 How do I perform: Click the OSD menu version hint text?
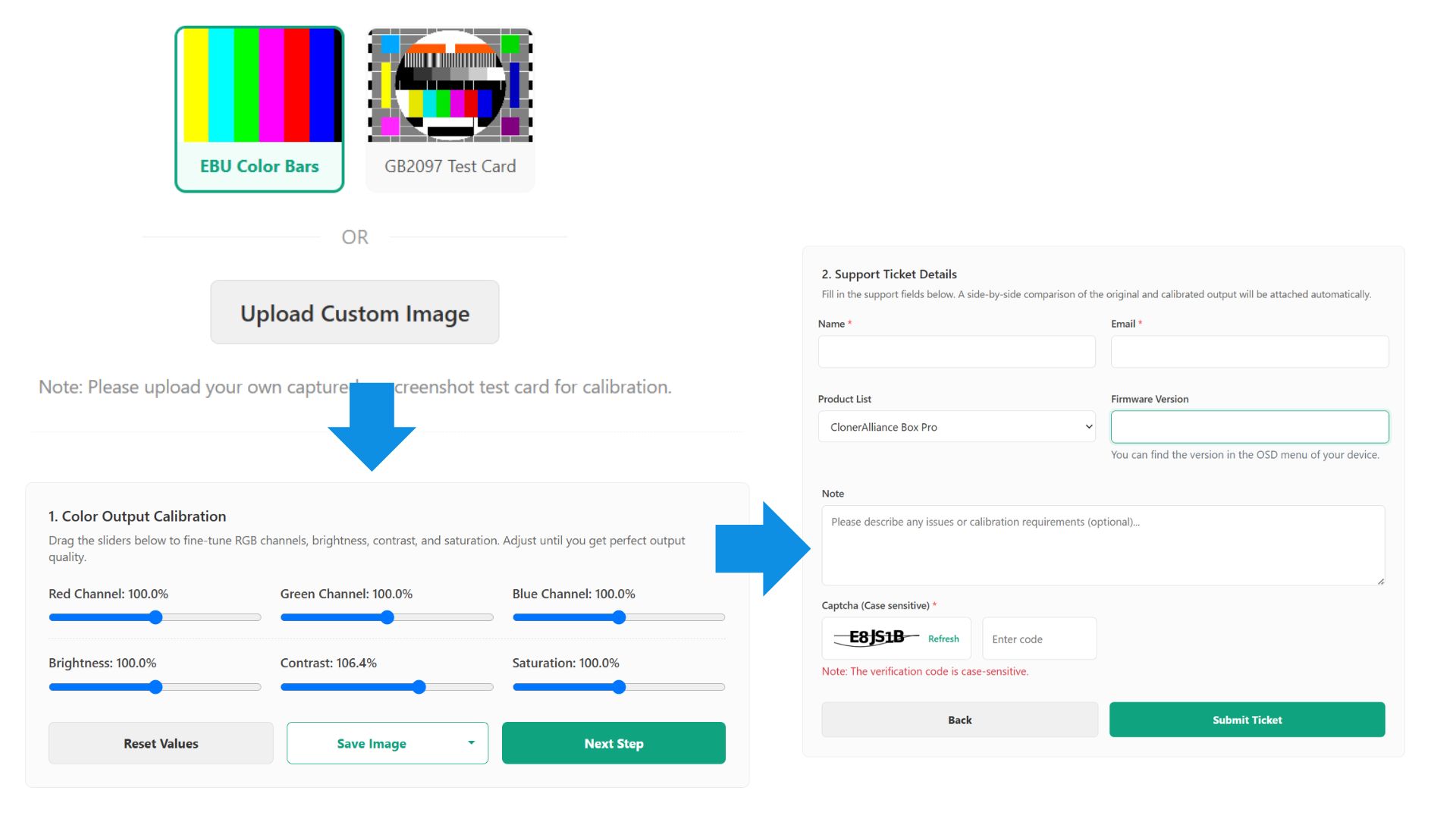click(1245, 455)
